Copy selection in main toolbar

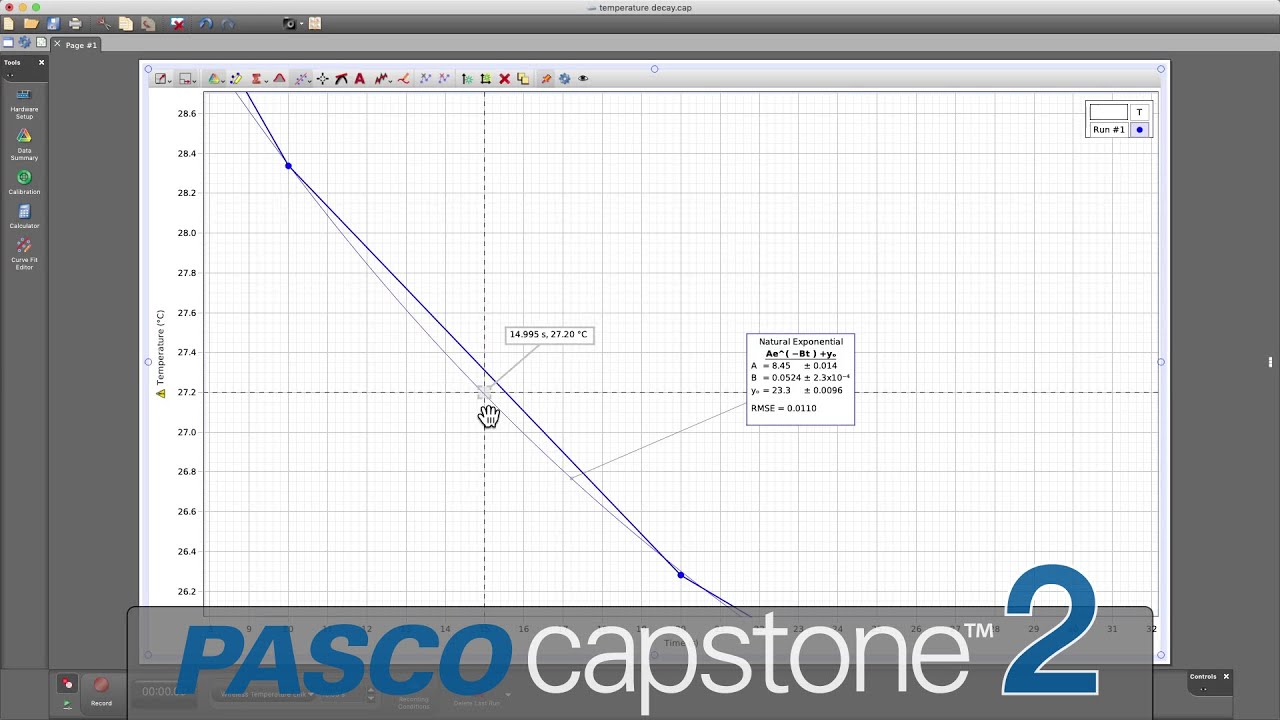point(126,23)
